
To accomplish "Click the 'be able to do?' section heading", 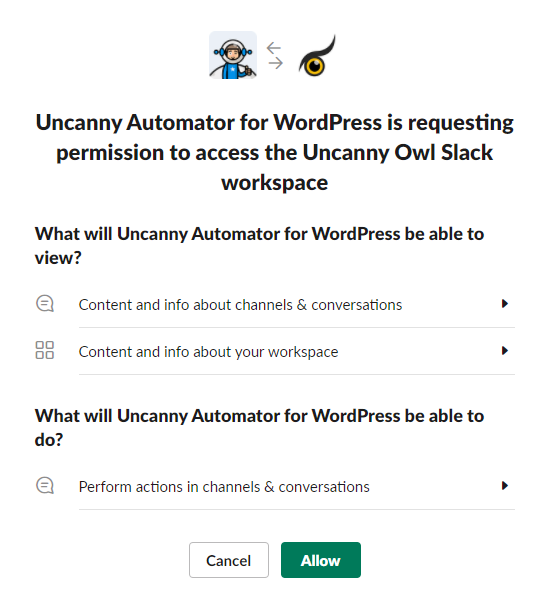I will click(x=259, y=428).
